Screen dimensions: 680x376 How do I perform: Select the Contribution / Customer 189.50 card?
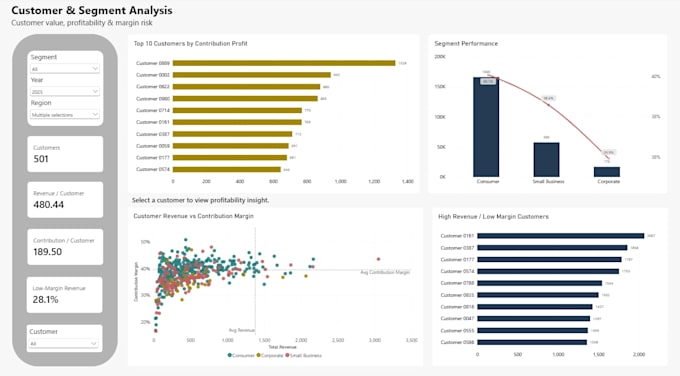click(65, 247)
